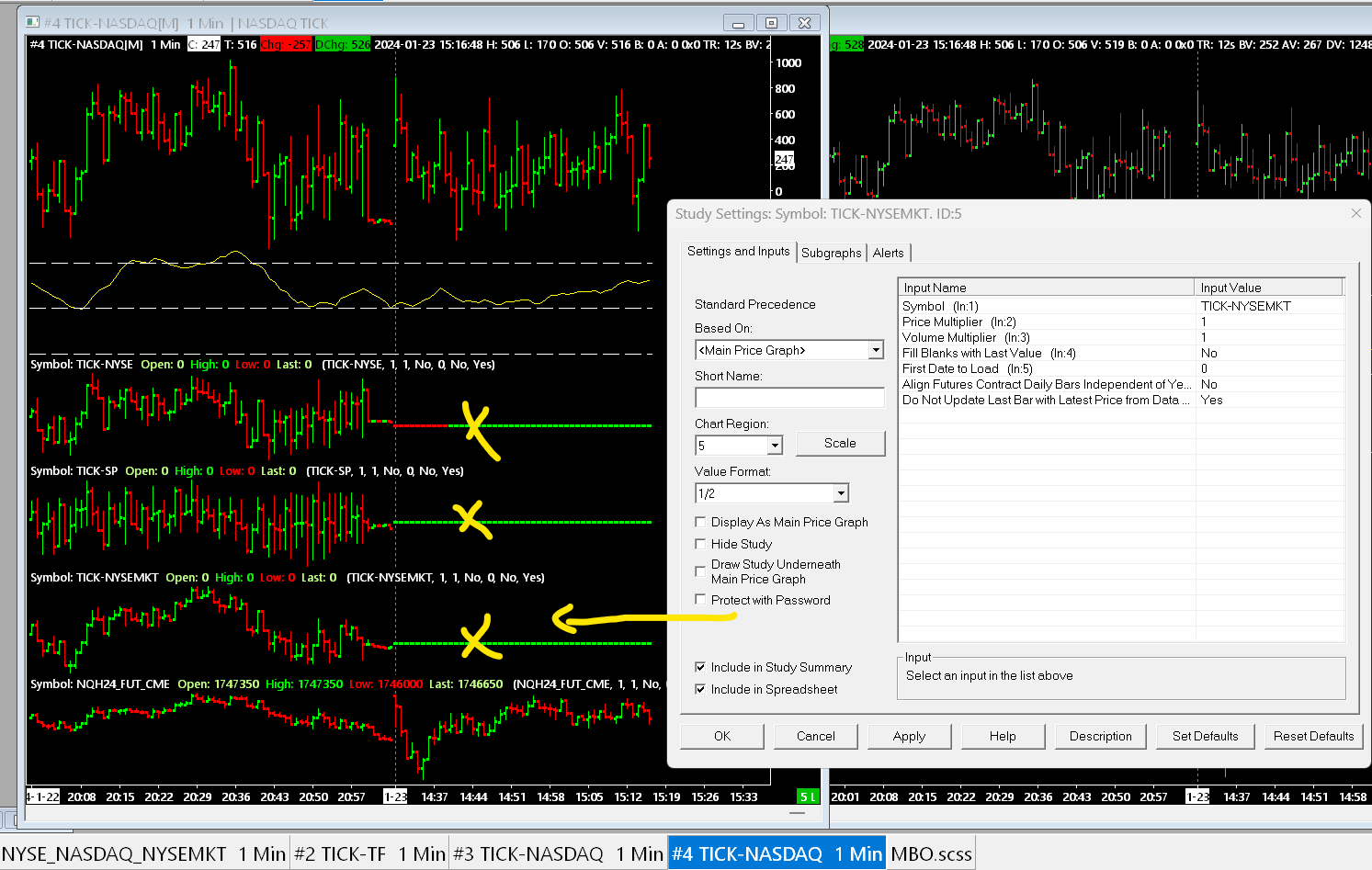Open the Based On dropdown

(x=876, y=350)
